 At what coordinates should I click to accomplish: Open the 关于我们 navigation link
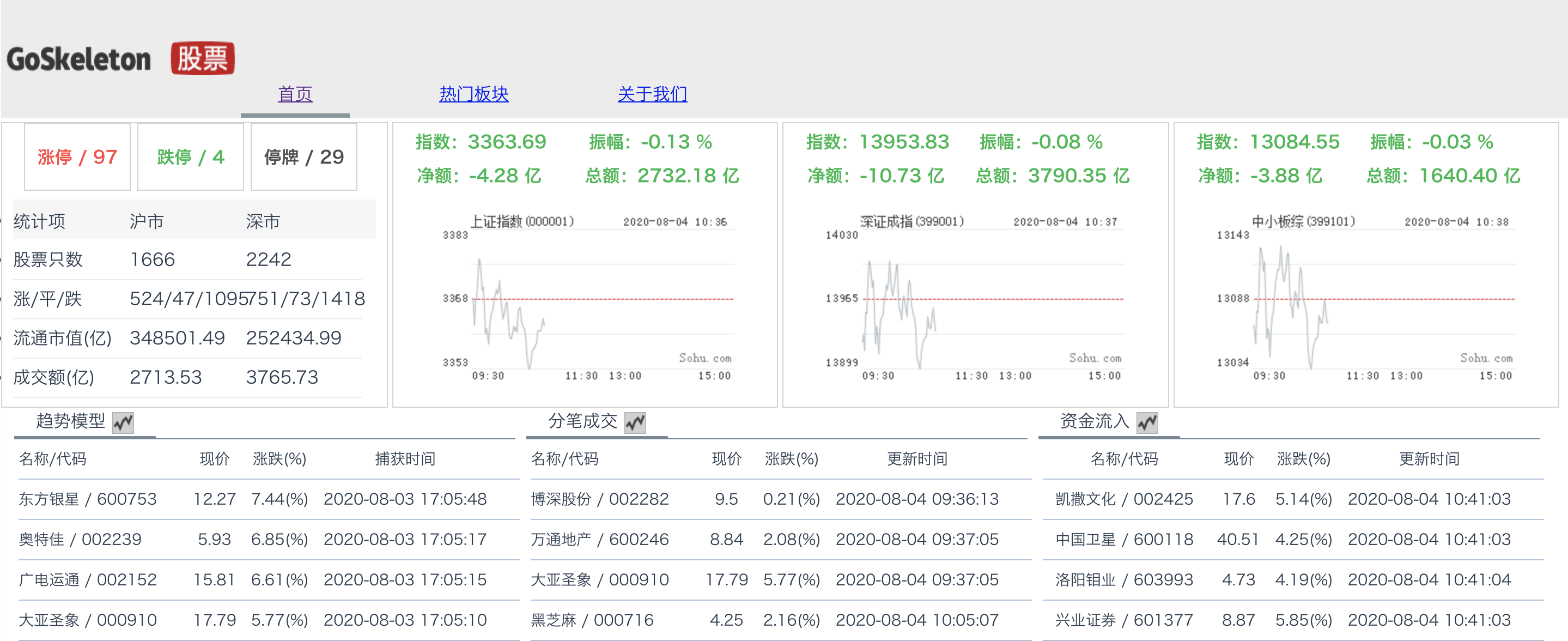(653, 94)
